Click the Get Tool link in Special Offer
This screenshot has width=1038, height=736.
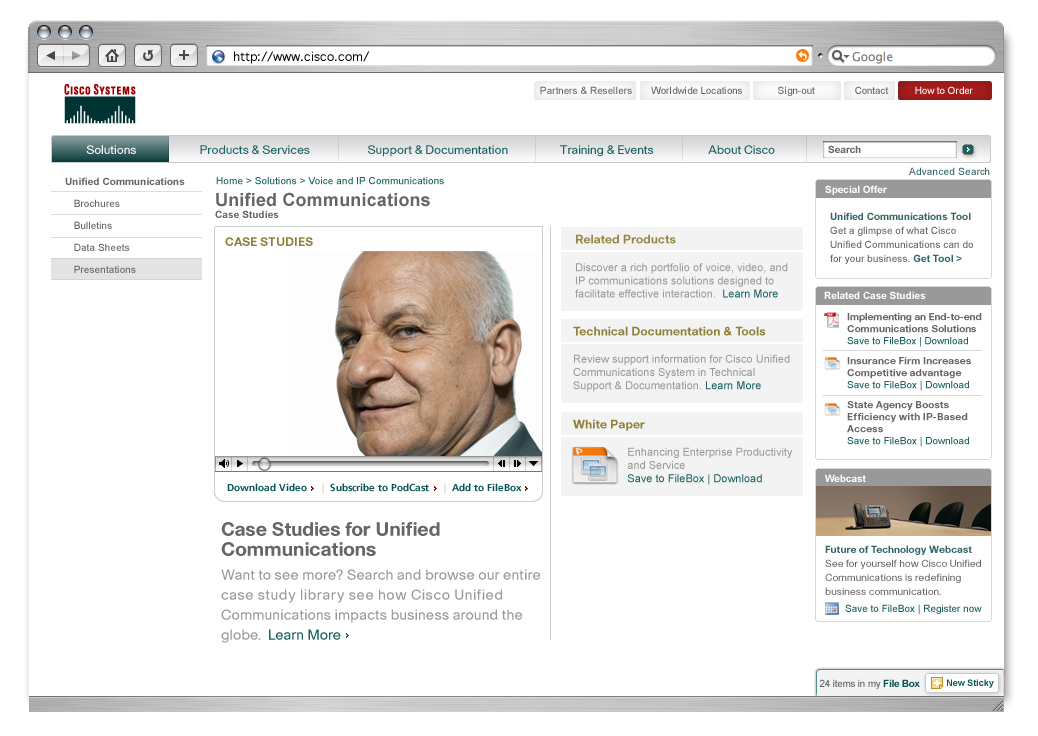[x=937, y=259]
